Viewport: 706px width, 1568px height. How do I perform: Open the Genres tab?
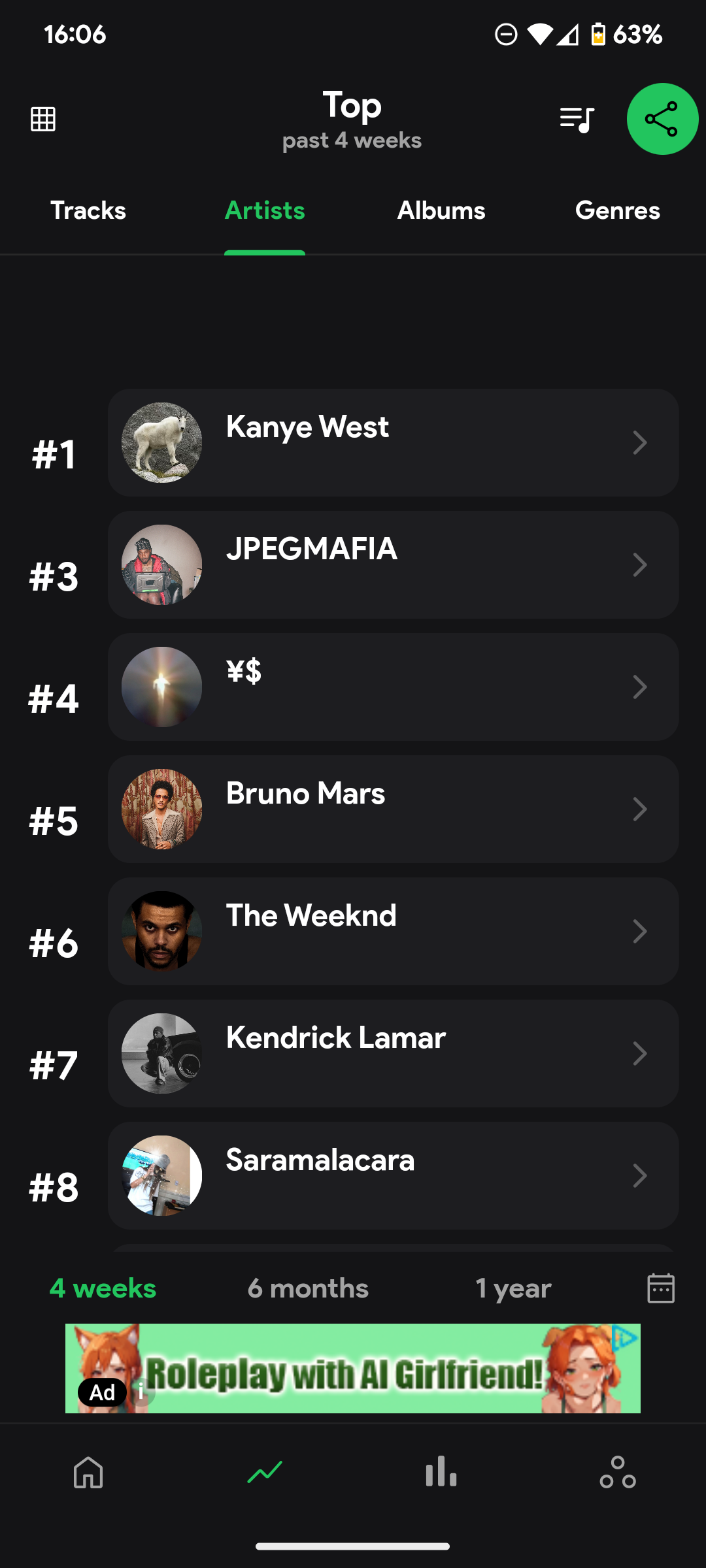[x=618, y=210]
